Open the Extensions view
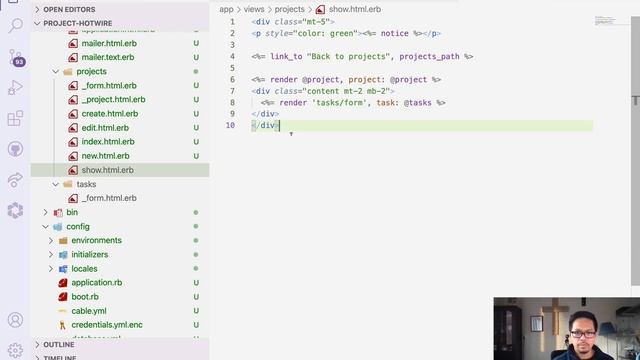The image size is (640, 360). (x=16, y=118)
